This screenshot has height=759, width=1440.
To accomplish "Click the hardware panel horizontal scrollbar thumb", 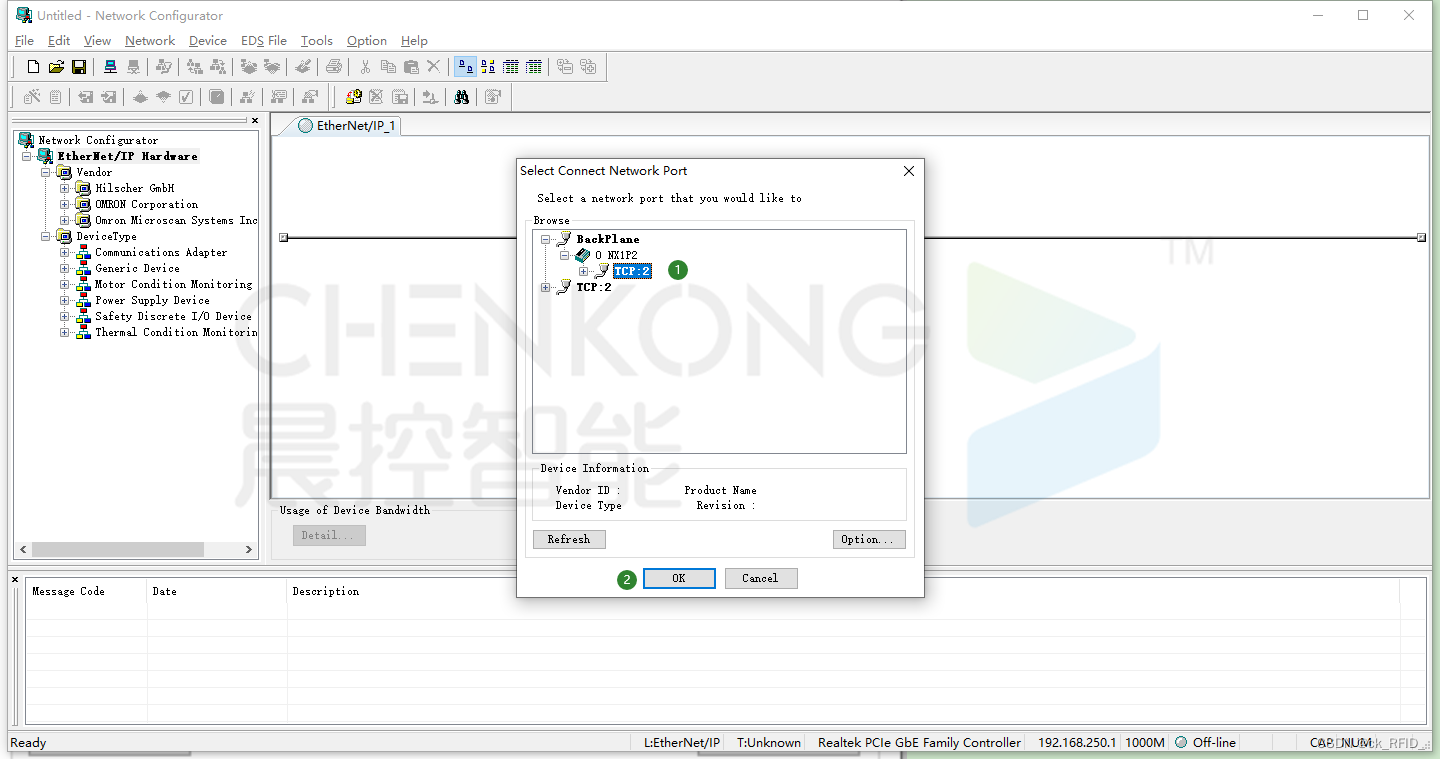I will pos(118,550).
